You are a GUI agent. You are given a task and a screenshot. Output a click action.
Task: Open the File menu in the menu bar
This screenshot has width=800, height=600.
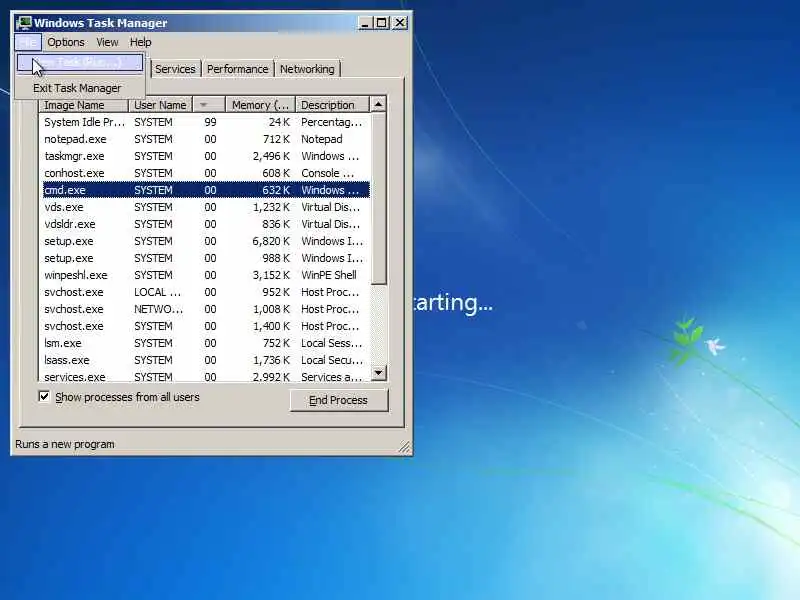coord(28,42)
